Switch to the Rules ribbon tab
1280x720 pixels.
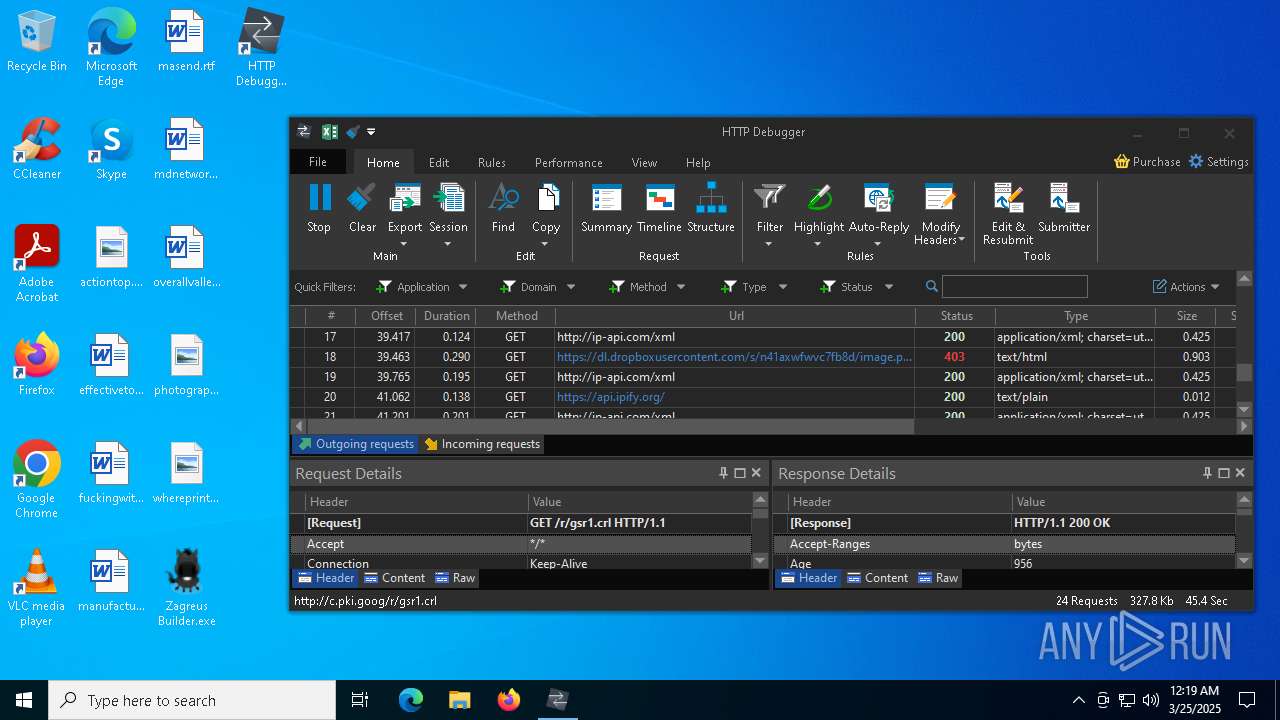[x=491, y=162]
